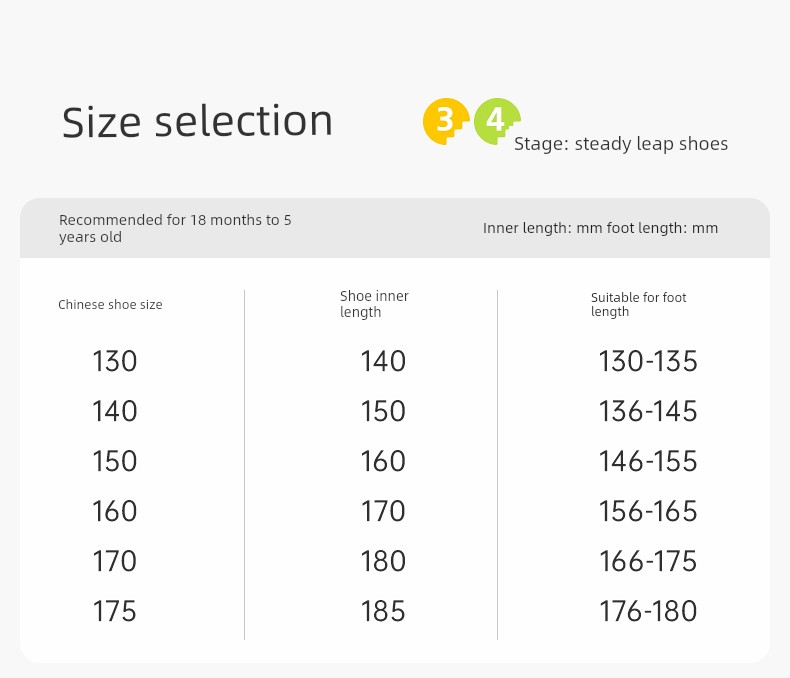790x678 pixels.
Task: Click the yellow stage 3 icon
Action: click(x=446, y=121)
